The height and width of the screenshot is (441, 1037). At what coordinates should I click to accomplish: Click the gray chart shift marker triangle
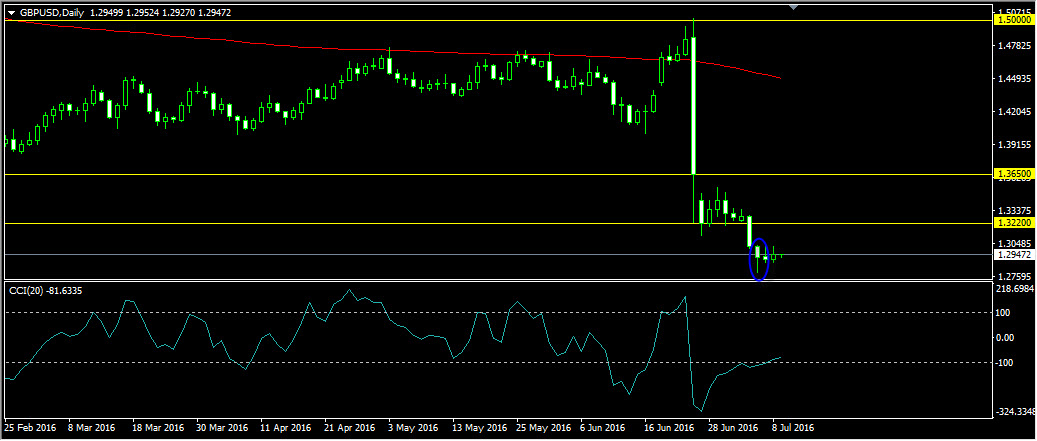tap(793, 8)
